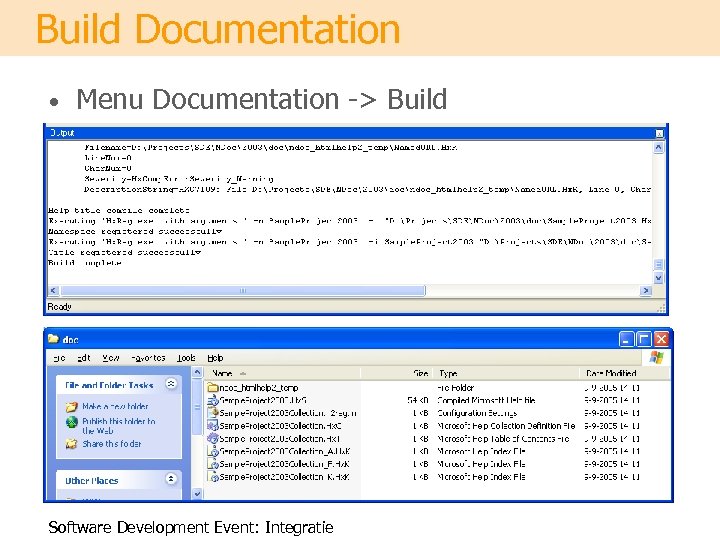Select the SampleProject2003Collection.HxT file icon
The height and width of the screenshot is (540, 720).
(212, 439)
